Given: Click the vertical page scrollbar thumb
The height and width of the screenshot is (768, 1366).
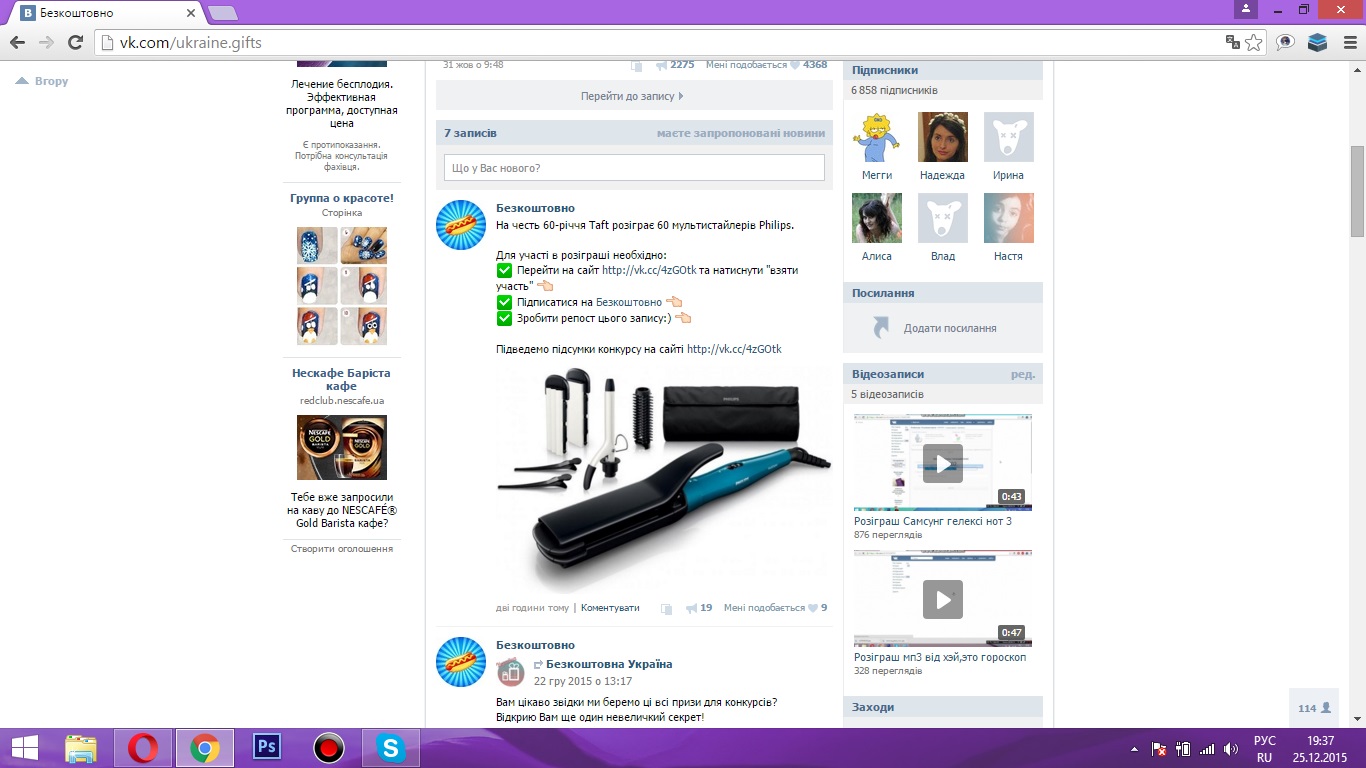Looking at the screenshot, I should (1357, 191).
